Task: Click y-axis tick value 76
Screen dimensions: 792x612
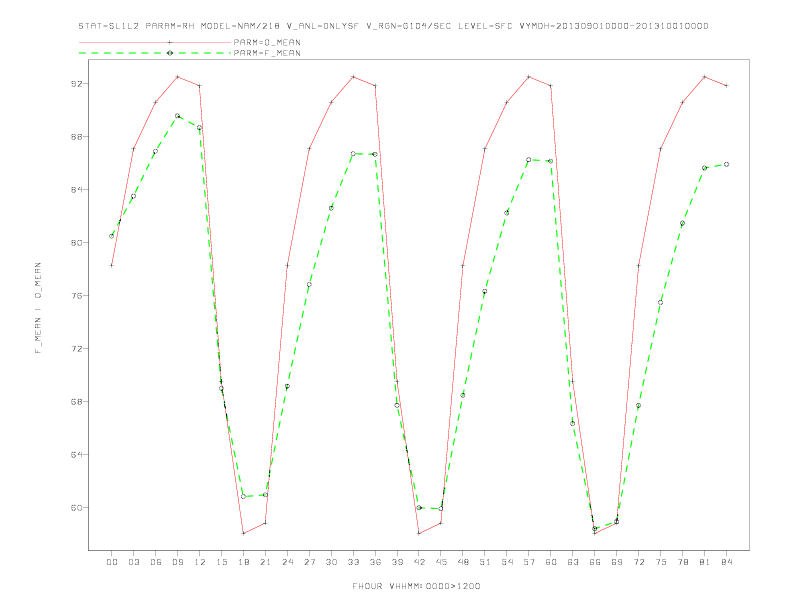Action: coord(76,296)
